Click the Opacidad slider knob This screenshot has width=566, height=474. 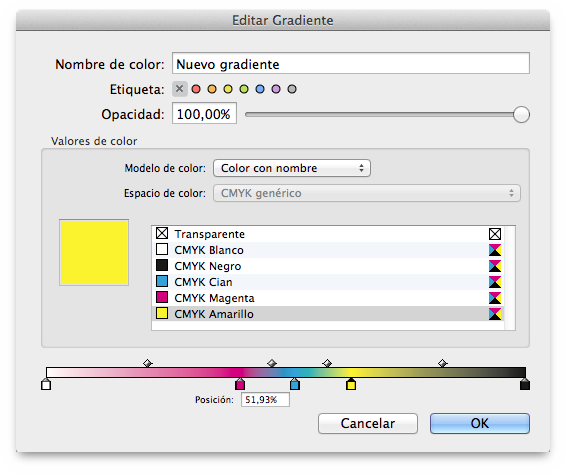[521, 115]
